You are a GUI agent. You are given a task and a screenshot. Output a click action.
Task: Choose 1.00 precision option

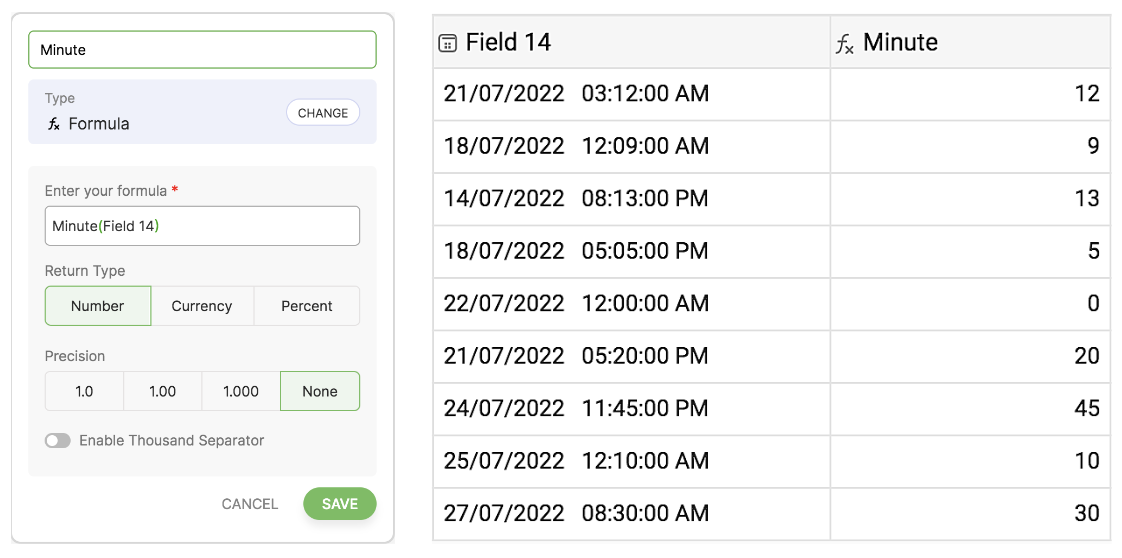[163, 392]
